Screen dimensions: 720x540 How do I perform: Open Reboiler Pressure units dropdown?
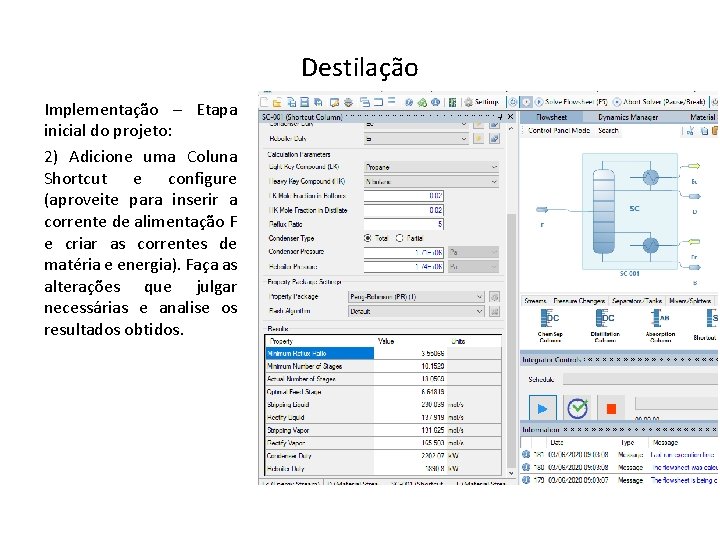(x=473, y=267)
